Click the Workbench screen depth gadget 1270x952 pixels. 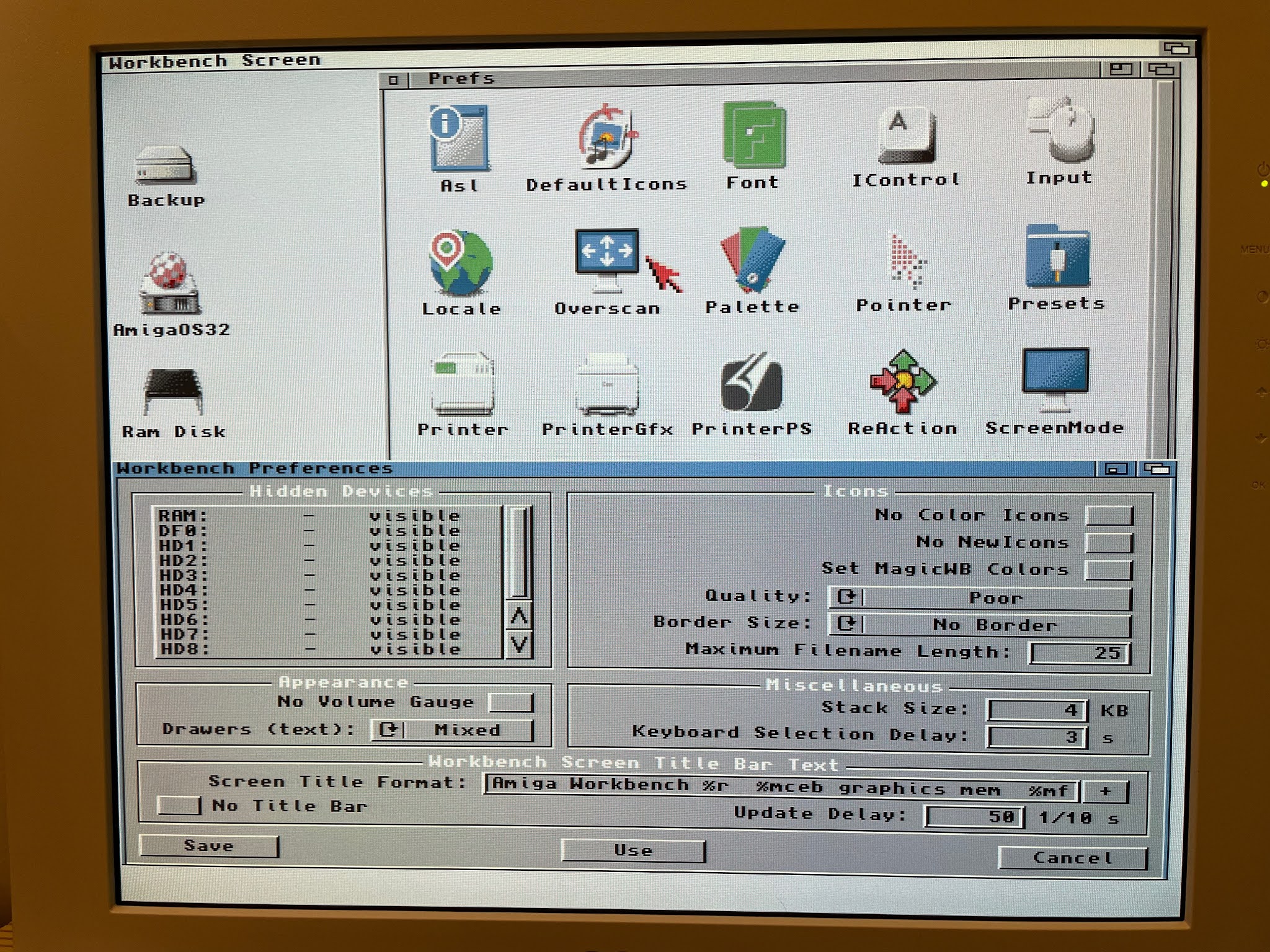point(1176,48)
